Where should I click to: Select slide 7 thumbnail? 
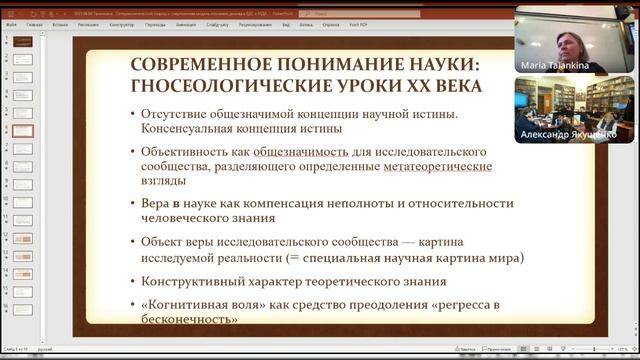point(22,149)
